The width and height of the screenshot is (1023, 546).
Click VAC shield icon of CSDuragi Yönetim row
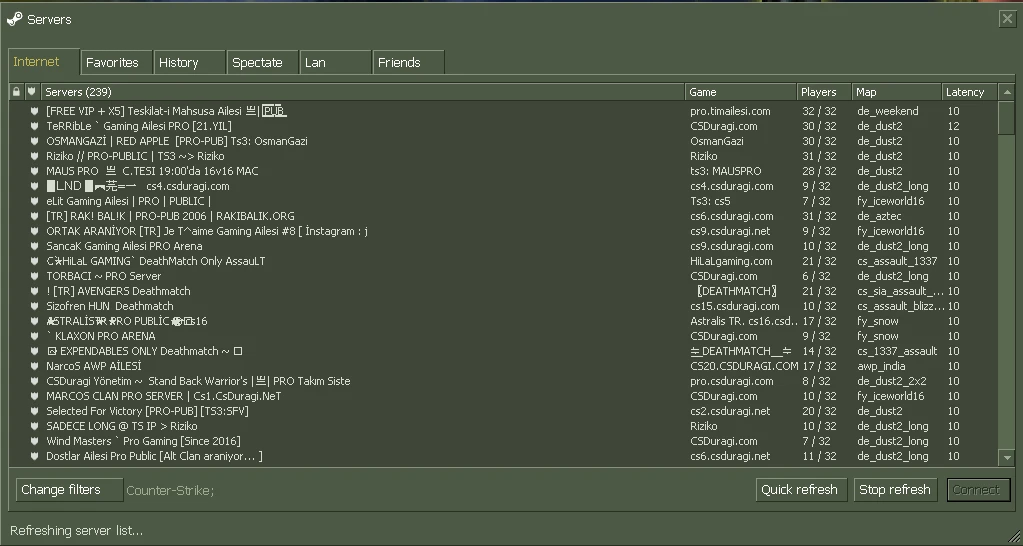(35, 381)
